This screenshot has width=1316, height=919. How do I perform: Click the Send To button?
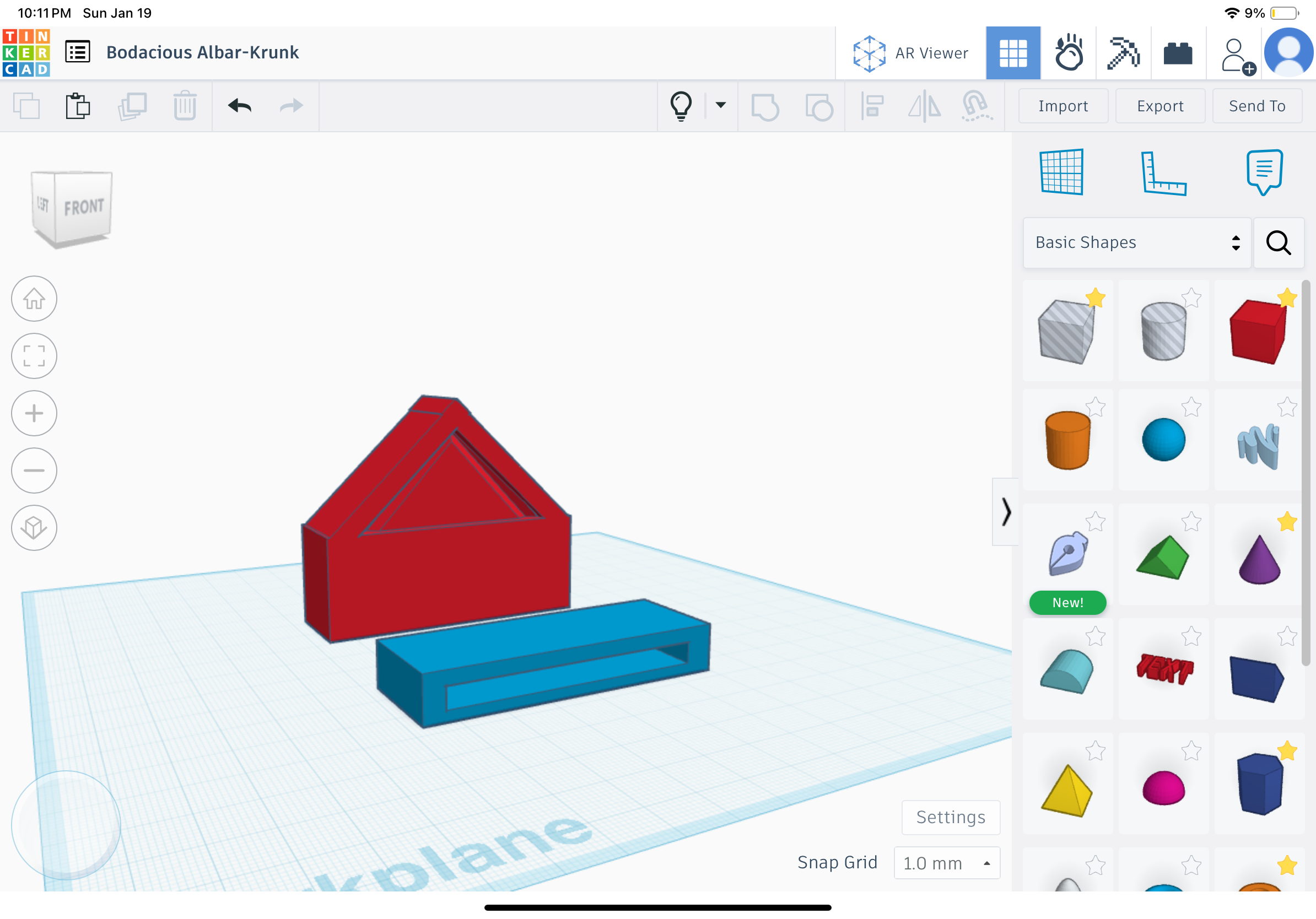[x=1257, y=106]
